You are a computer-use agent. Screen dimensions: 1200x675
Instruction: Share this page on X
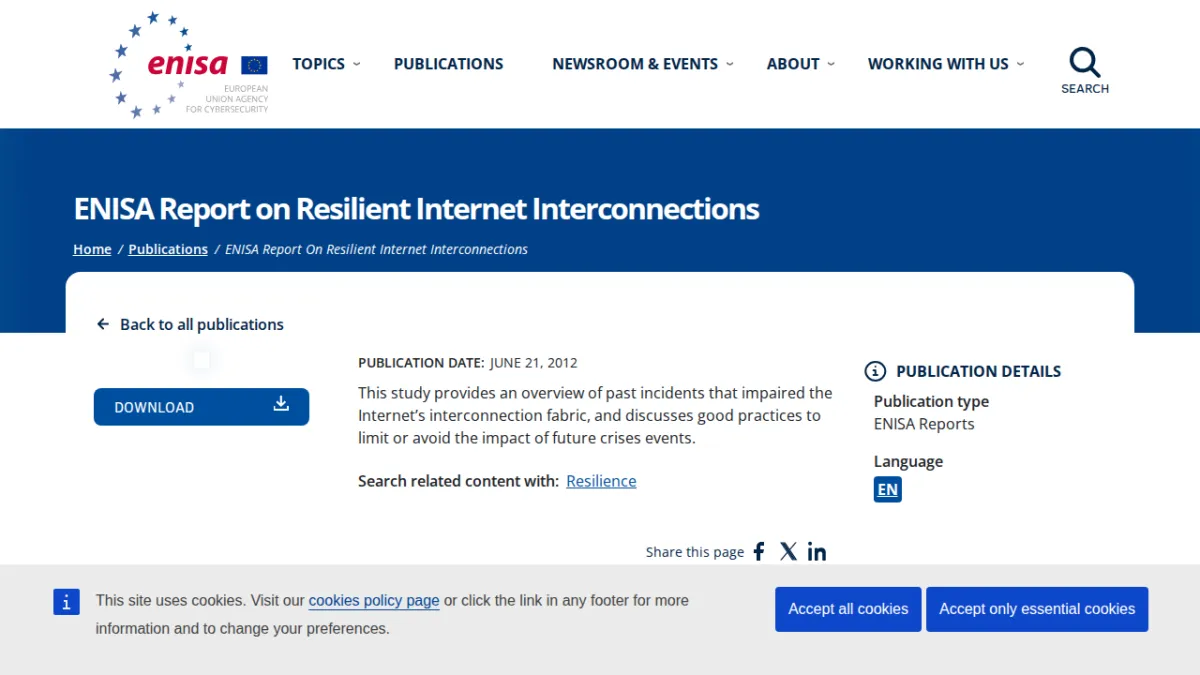[x=788, y=552]
